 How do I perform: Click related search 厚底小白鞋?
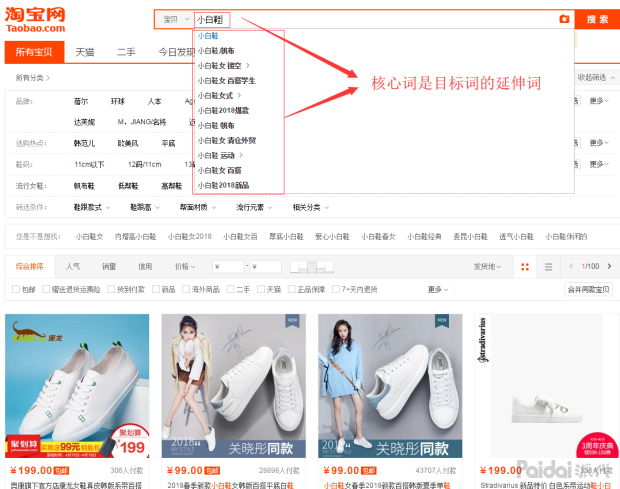[x=286, y=236]
